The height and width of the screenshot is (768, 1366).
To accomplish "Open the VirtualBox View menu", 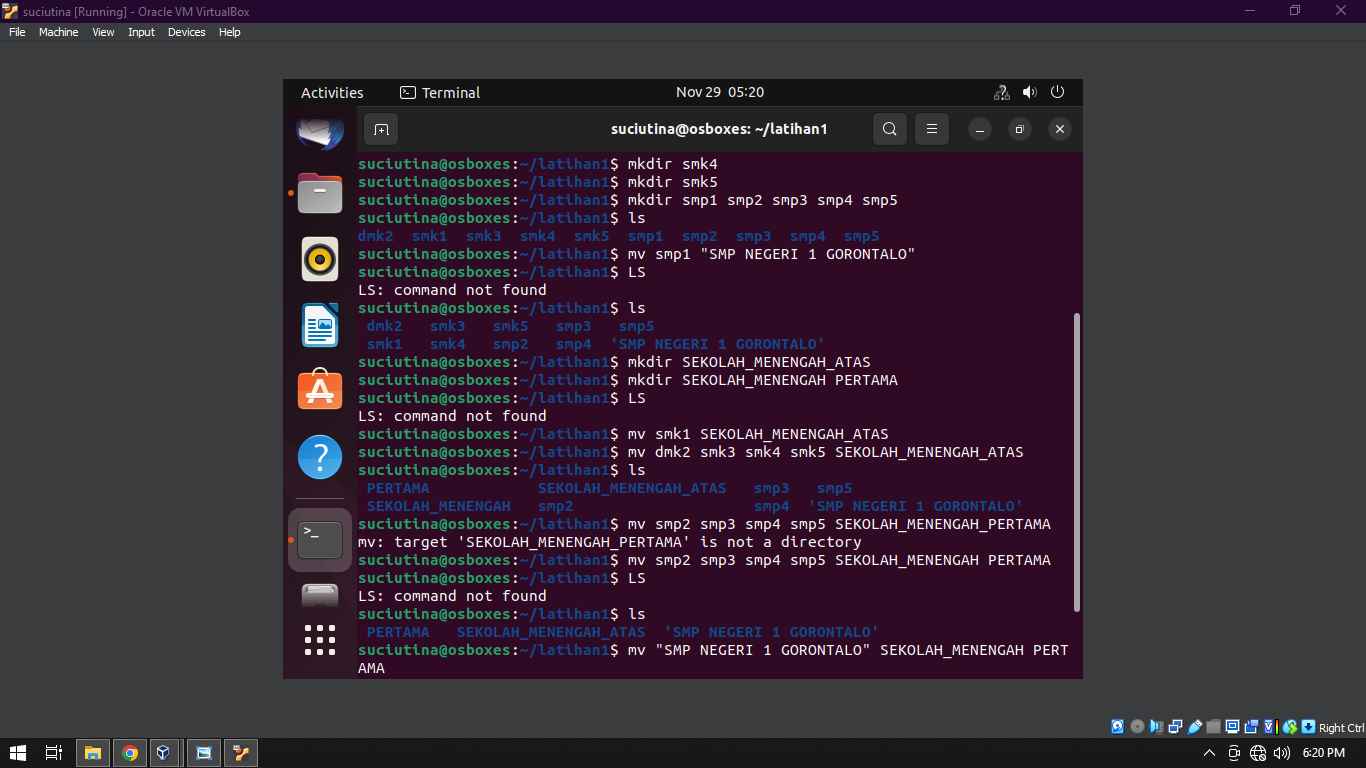I will tap(103, 32).
